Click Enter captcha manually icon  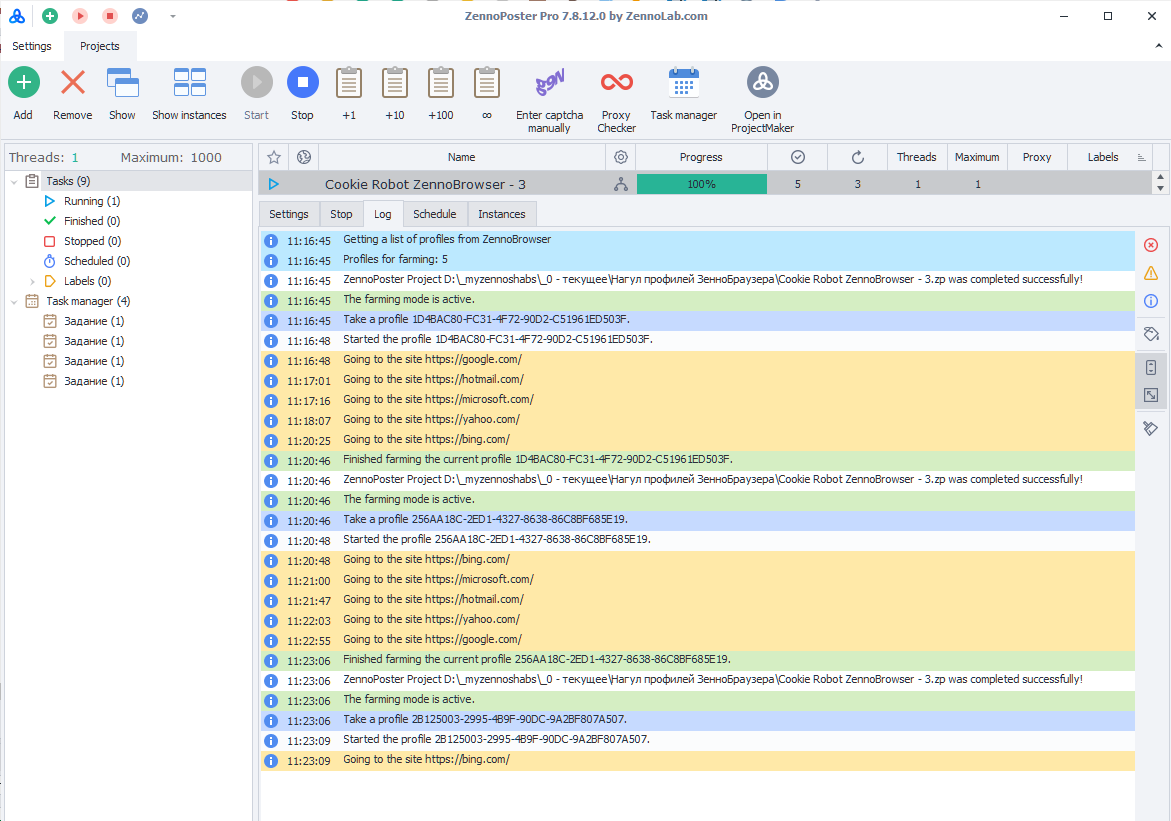549,82
